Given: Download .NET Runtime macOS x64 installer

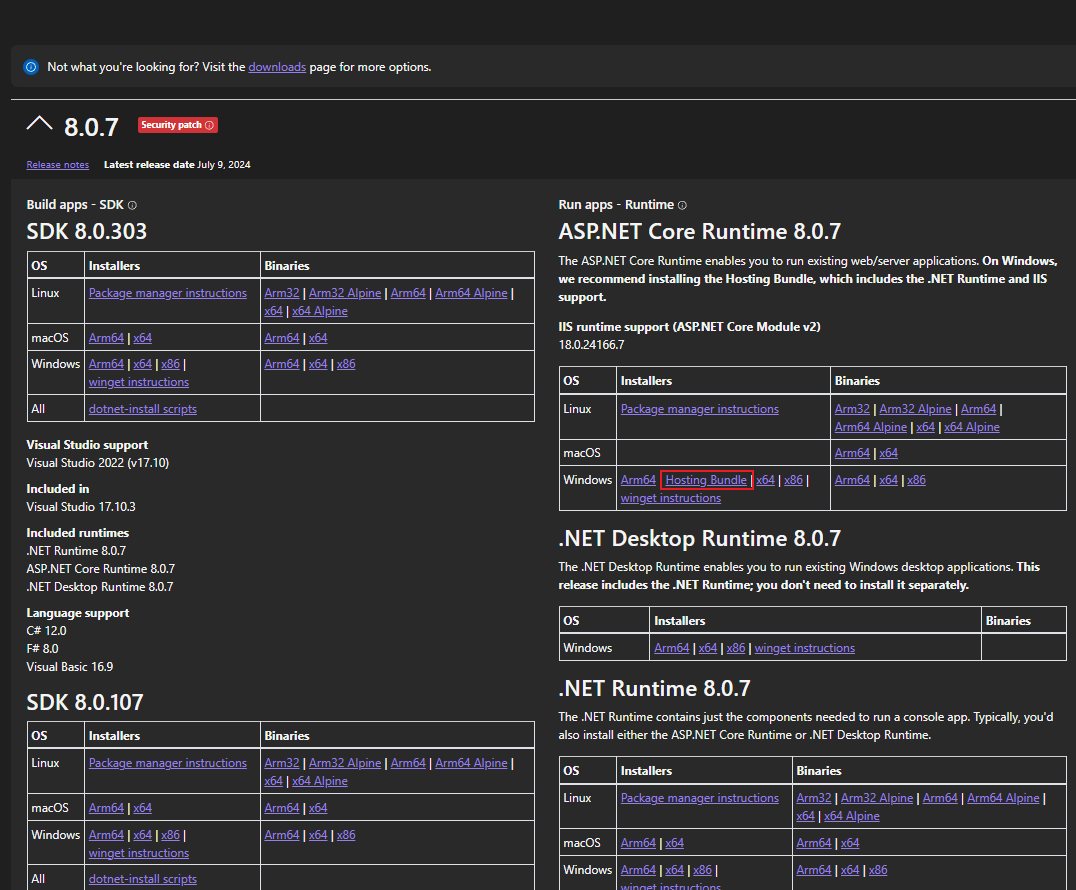Looking at the screenshot, I should point(675,843).
